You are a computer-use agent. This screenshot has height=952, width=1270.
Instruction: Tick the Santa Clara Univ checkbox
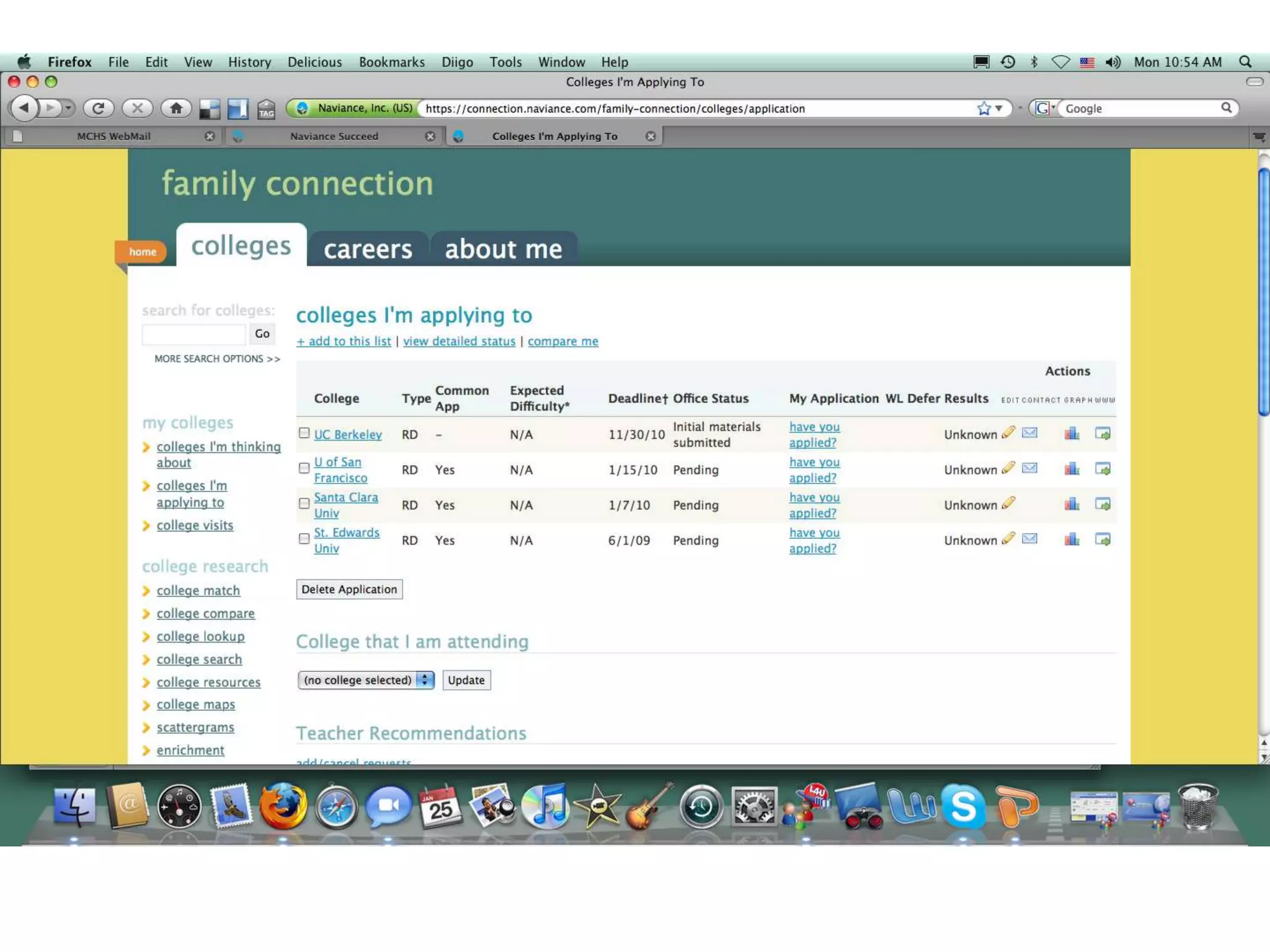click(304, 503)
